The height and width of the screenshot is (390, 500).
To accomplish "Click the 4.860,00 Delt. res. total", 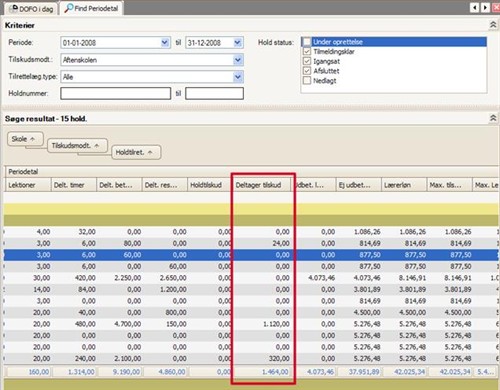I will click(x=165, y=372).
